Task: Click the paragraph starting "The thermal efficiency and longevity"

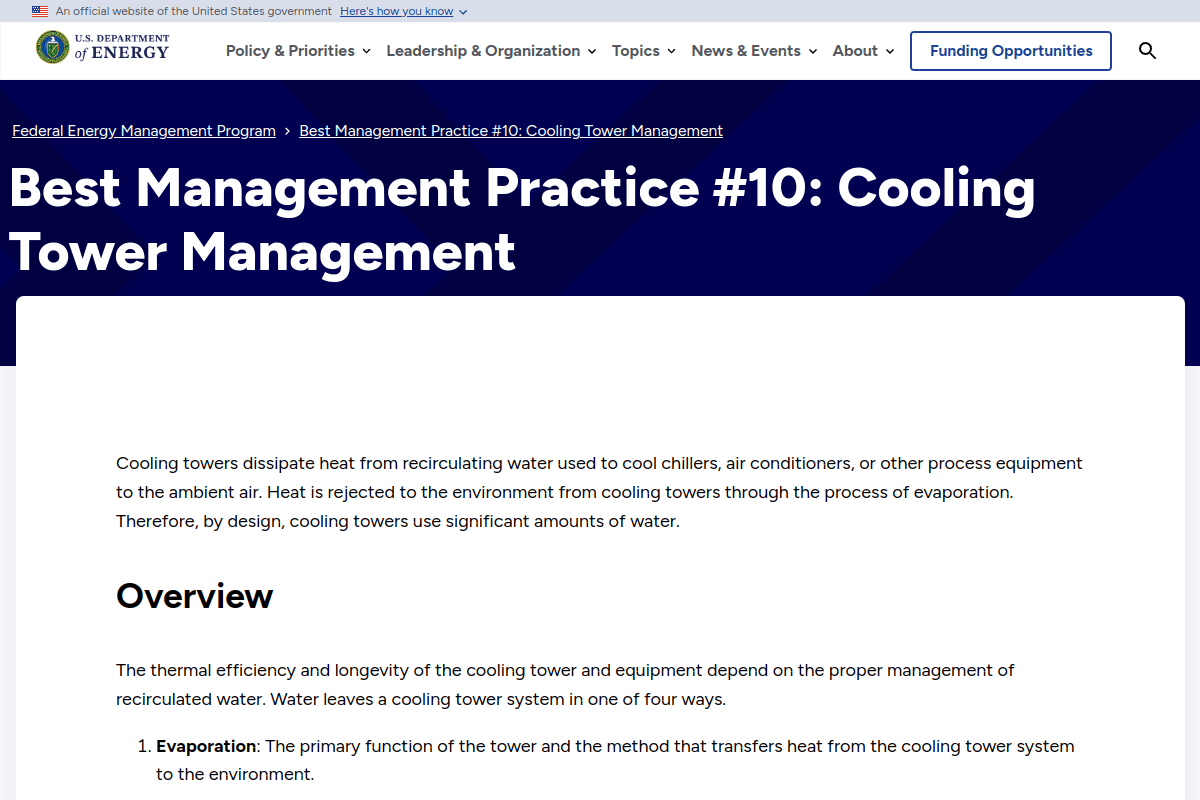Action: click(565, 684)
